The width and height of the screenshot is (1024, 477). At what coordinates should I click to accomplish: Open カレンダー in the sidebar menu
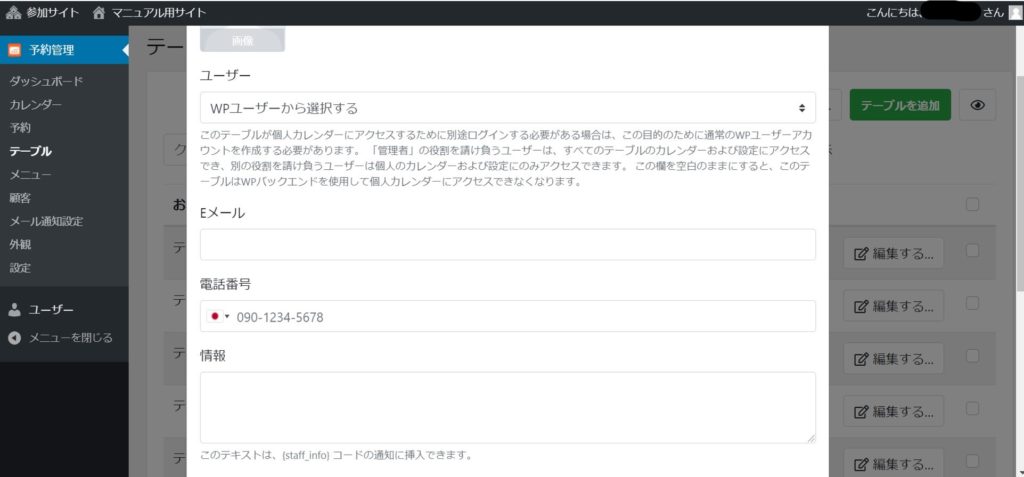[x=36, y=105]
